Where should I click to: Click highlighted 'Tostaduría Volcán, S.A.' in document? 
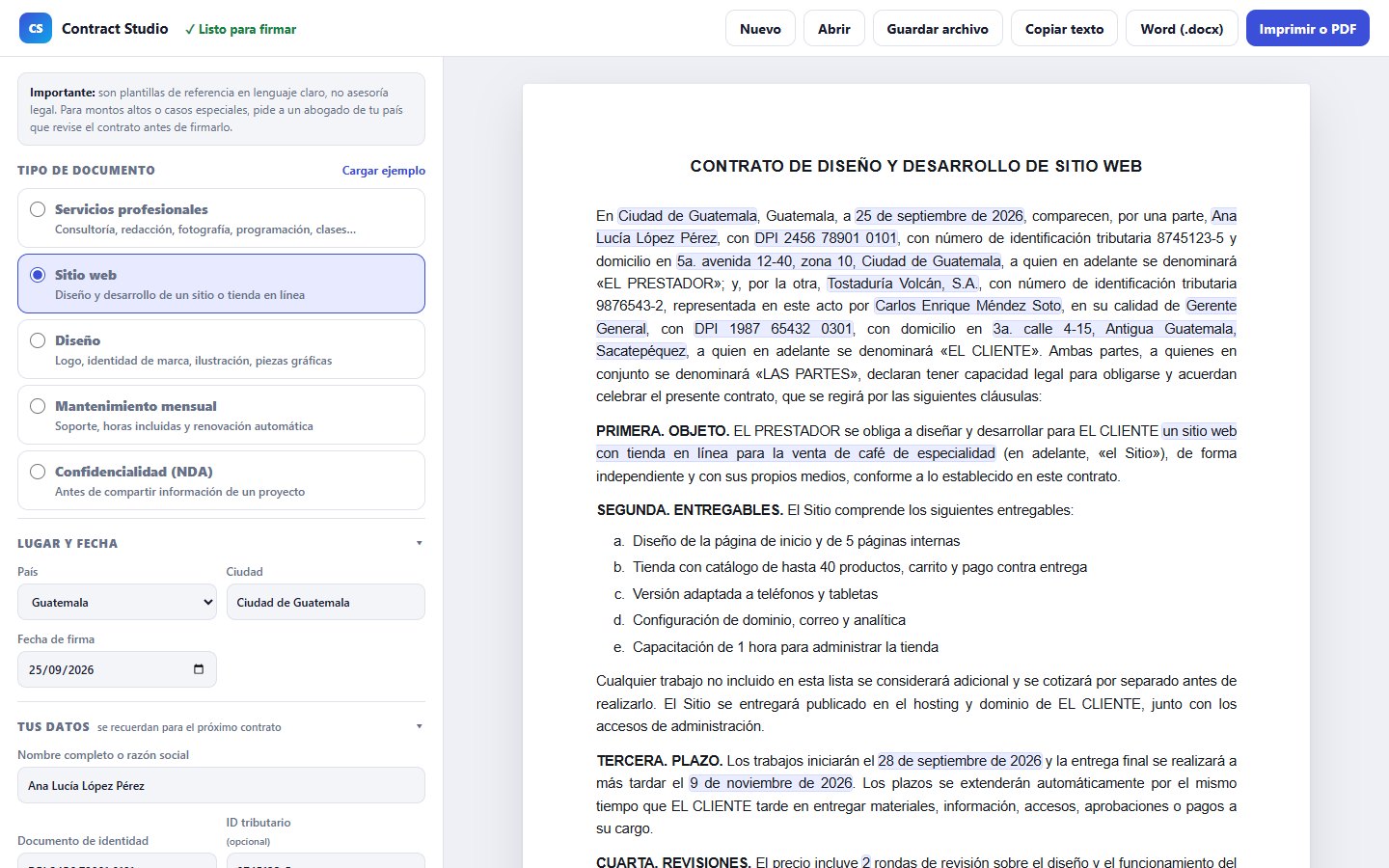pos(904,284)
